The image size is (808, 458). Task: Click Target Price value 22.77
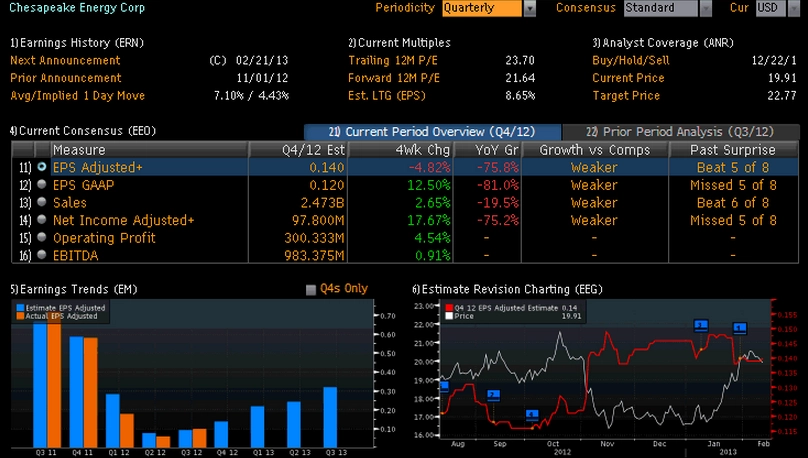click(x=782, y=96)
